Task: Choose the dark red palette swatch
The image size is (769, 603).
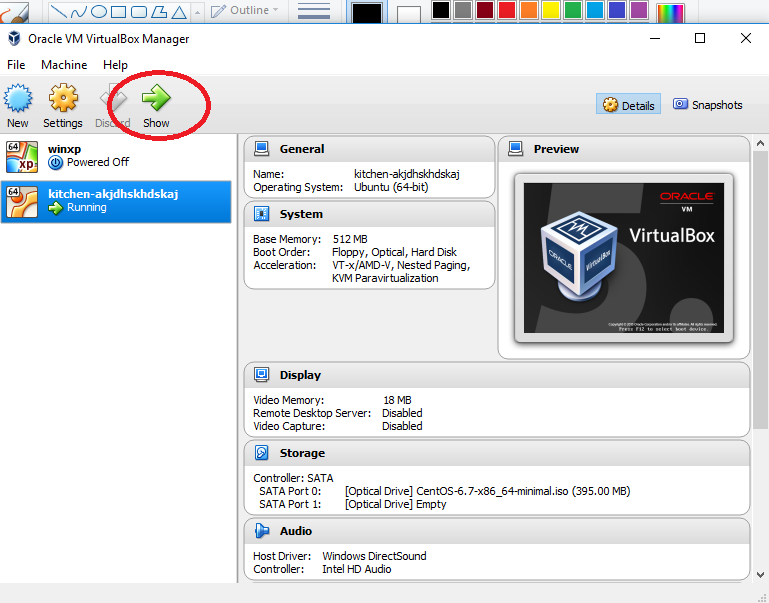Action: pos(485,10)
